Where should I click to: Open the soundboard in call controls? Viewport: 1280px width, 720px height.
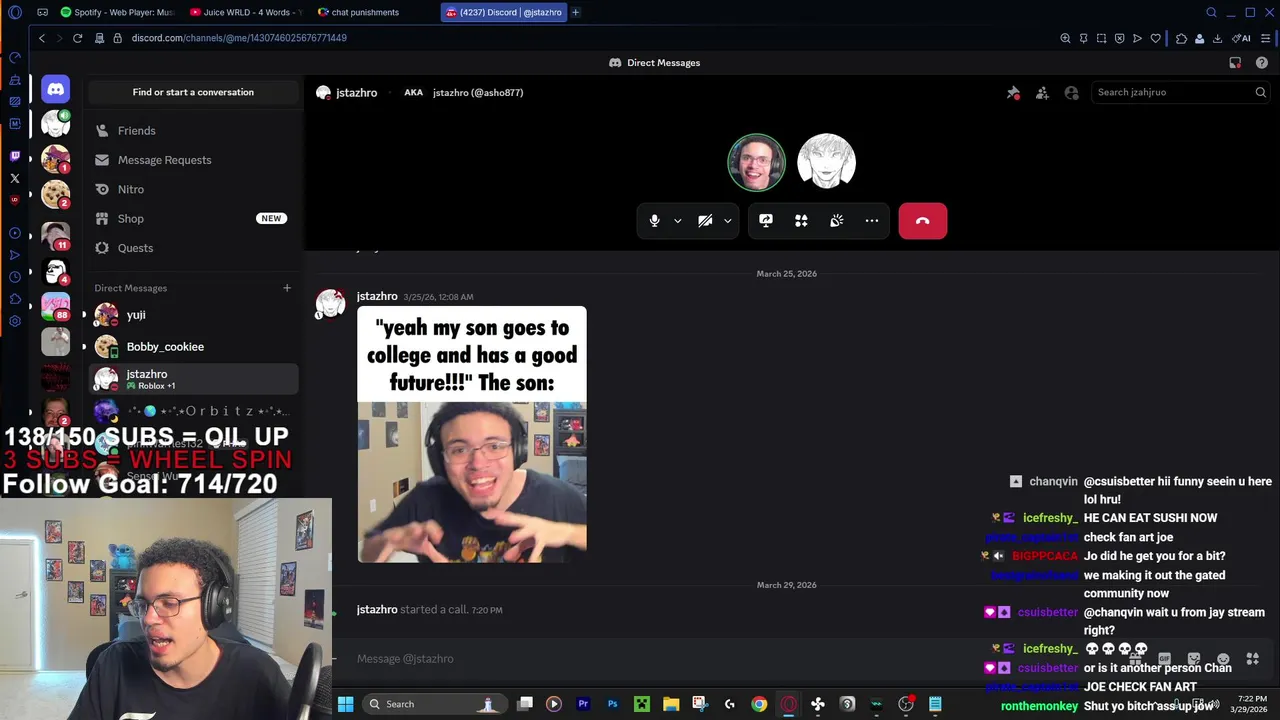point(837,221)
